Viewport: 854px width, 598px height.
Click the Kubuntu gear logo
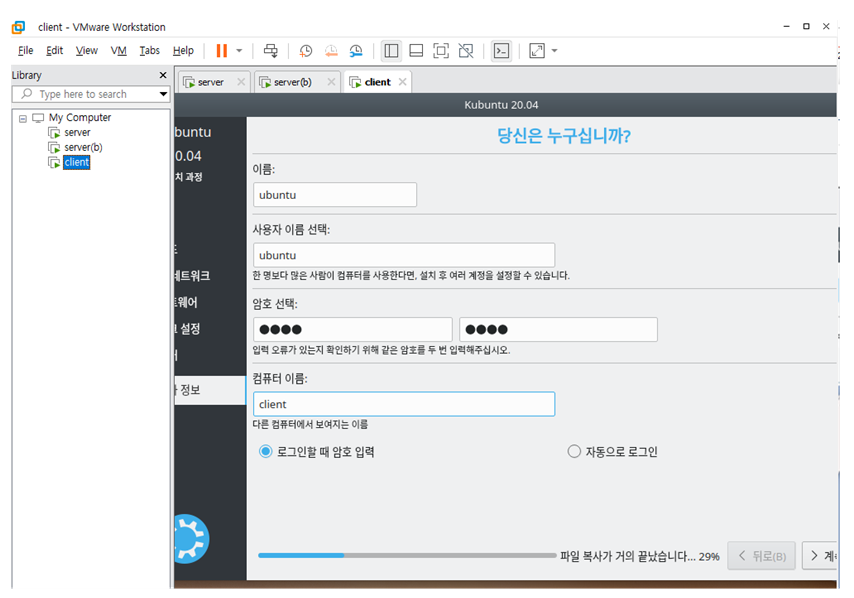click(x=192, y=539)
